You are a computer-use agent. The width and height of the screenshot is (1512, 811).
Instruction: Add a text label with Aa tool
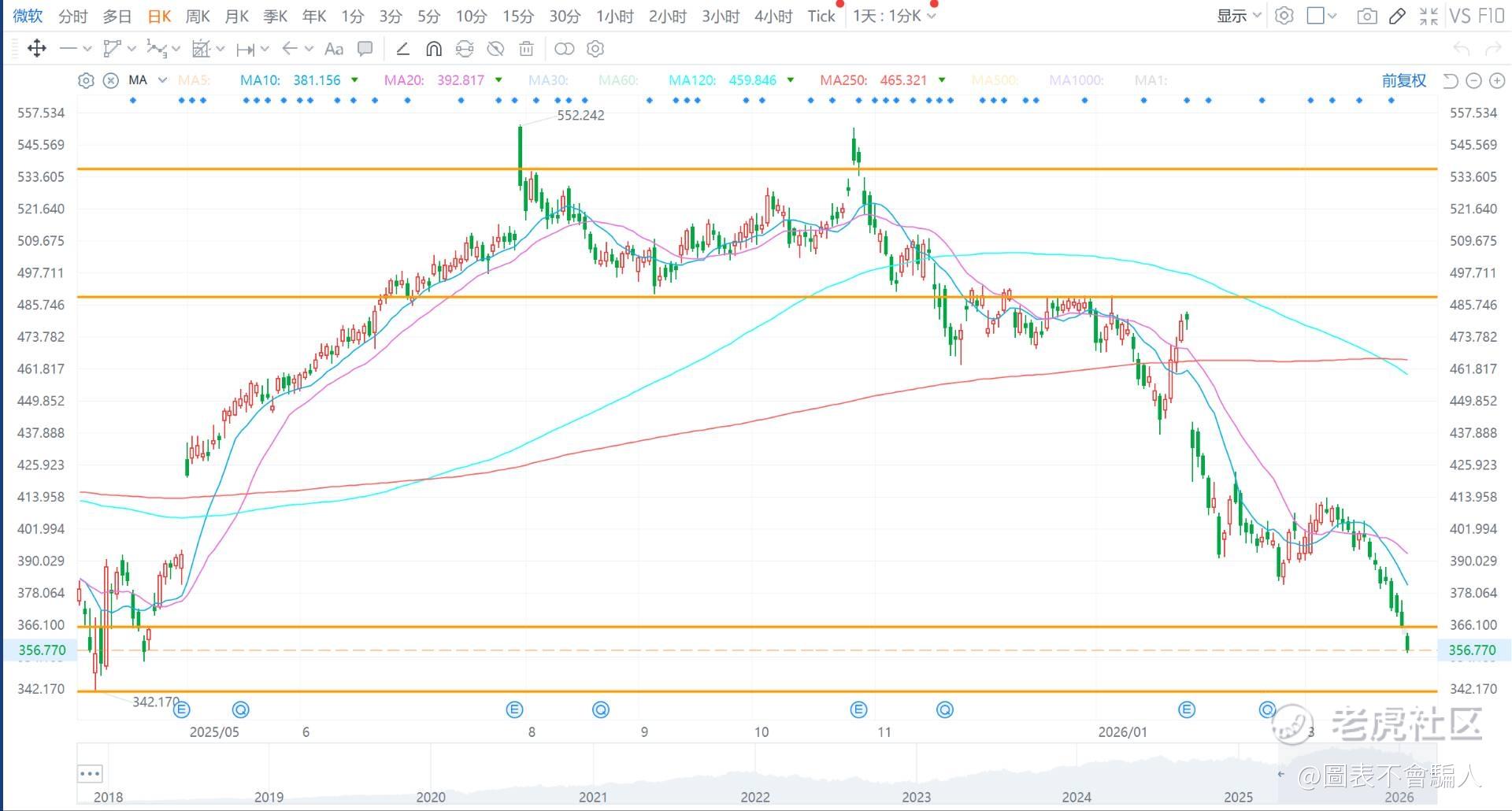pyautogui.click(x=334, y=49)
